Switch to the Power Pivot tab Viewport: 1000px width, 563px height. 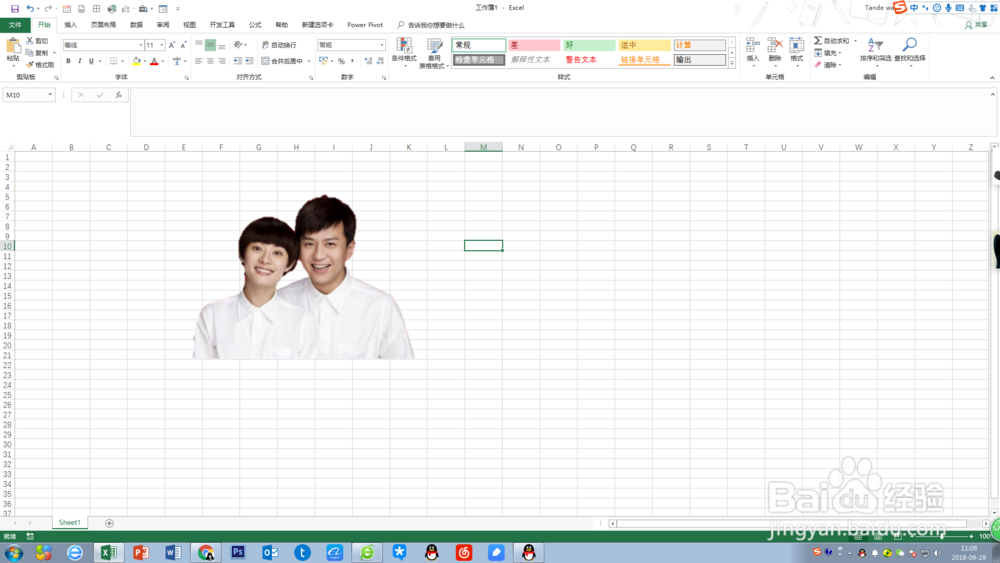pyautogui.click(x=365, y=25)
